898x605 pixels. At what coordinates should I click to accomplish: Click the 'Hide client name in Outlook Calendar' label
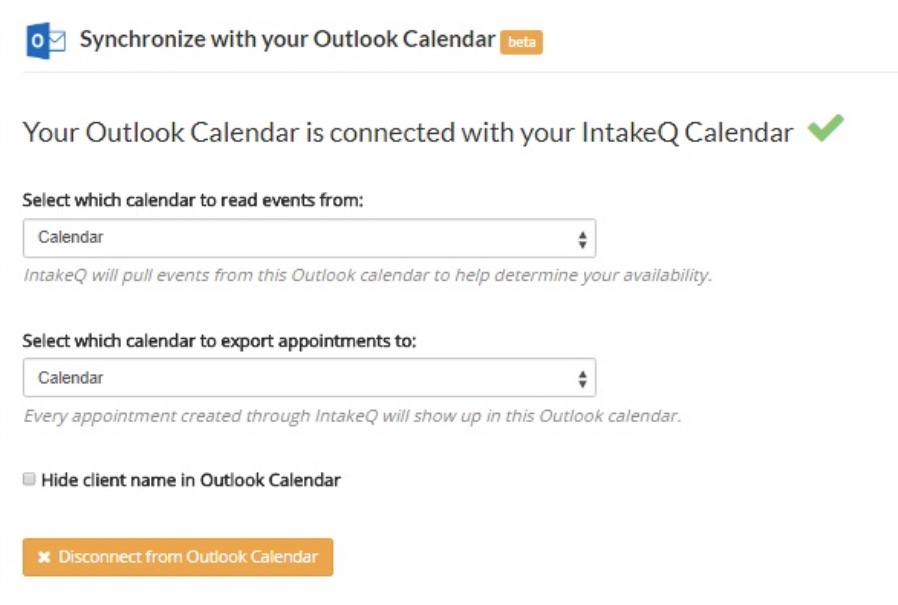[x=191, y=480]
